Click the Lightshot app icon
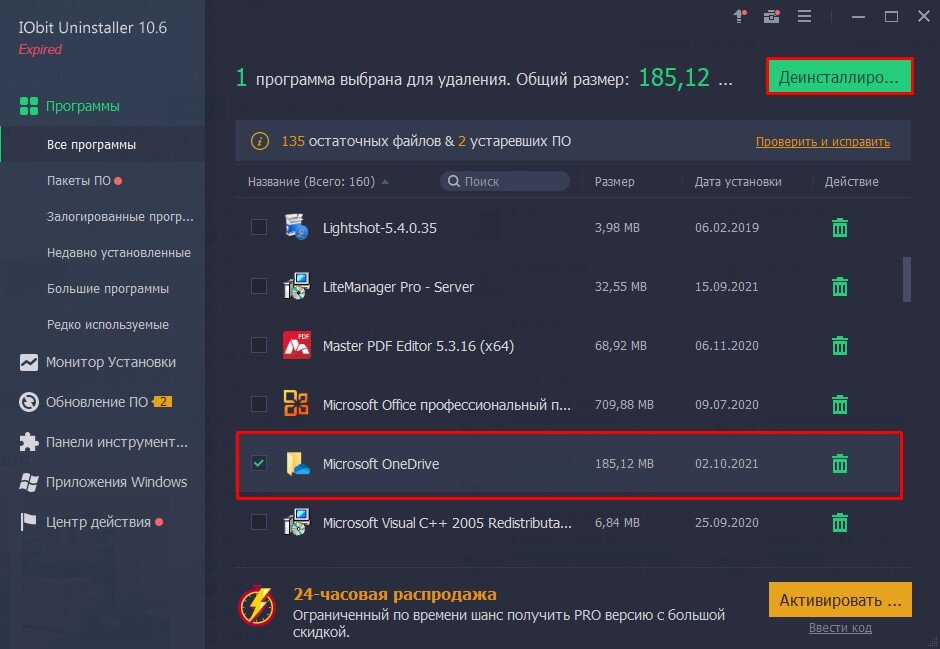 coord(296,227)
